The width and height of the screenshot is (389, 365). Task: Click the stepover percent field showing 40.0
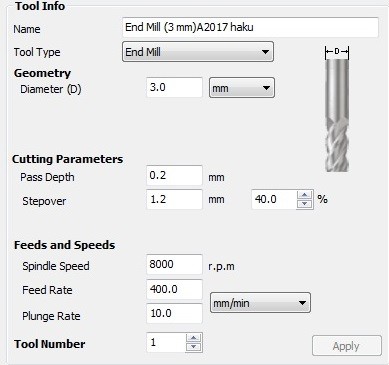[x=274, y=199]
